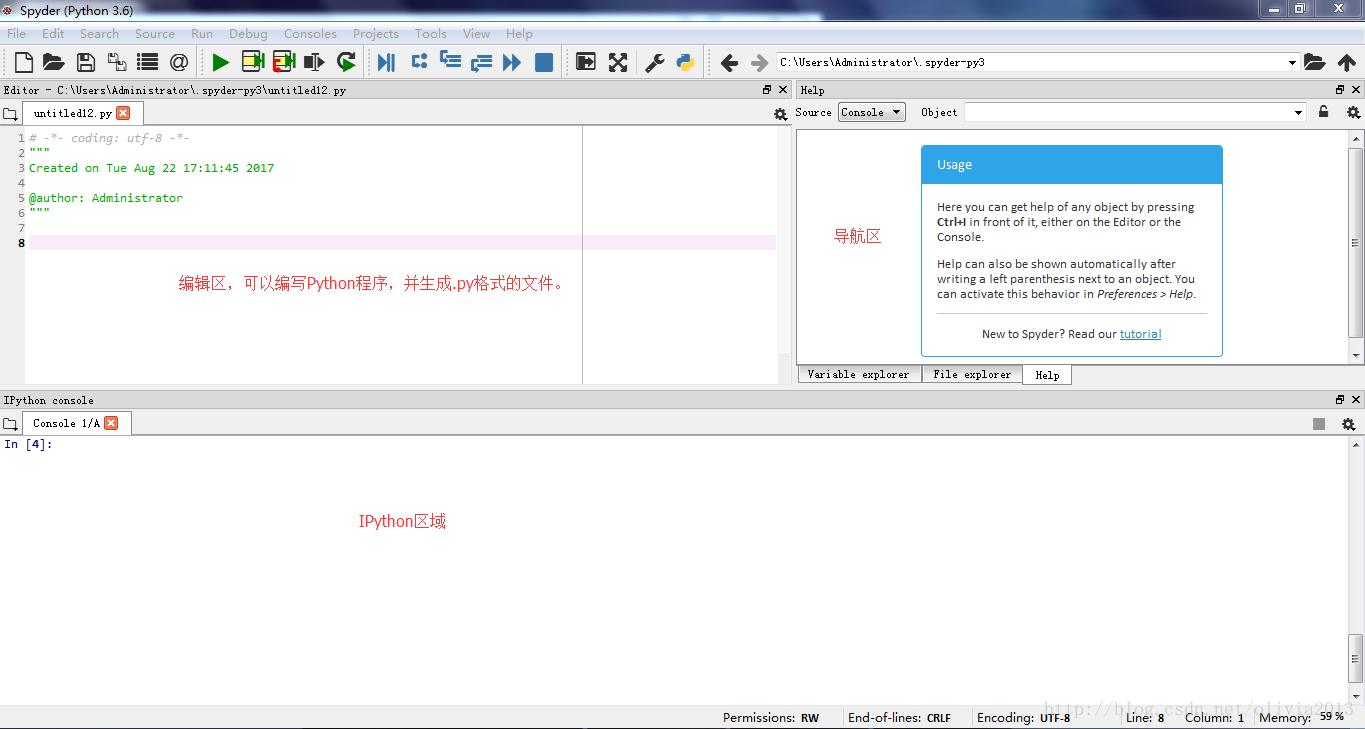Open the Editor pane options gear
Viewport: 1365px width, 729px height.
point(781,114)
